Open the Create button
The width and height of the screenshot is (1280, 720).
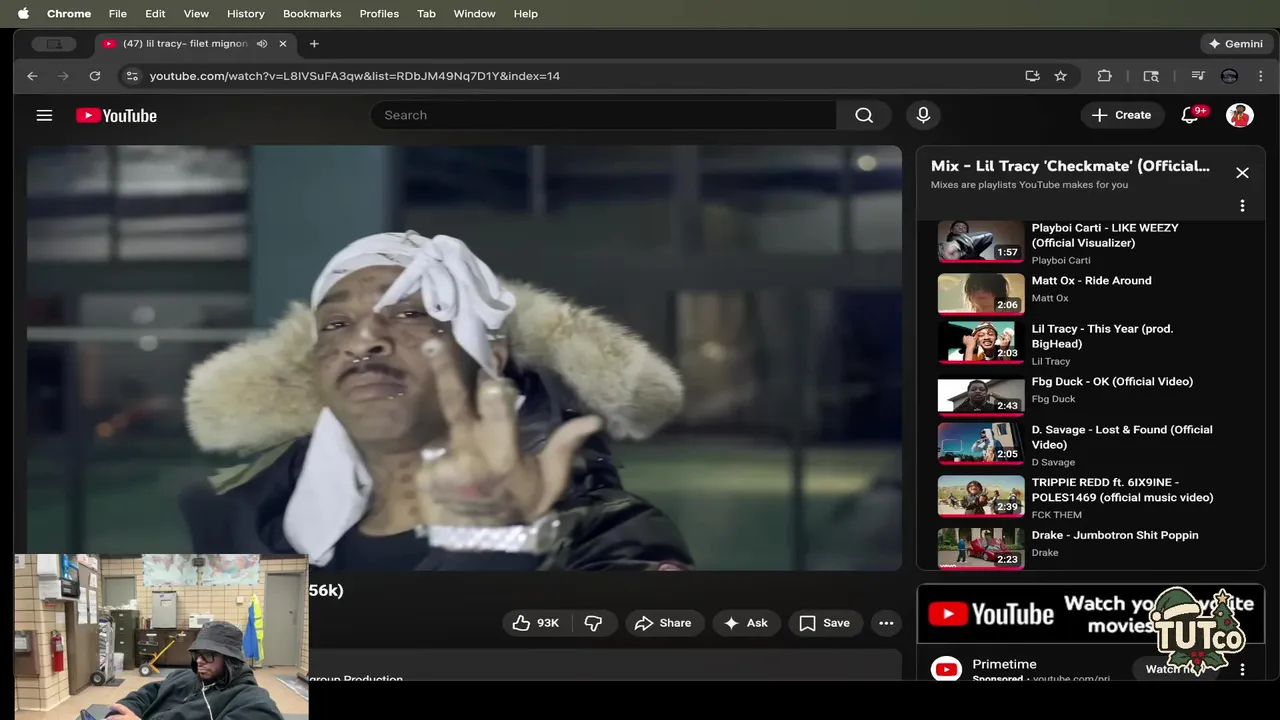[x=1122, y=115]
